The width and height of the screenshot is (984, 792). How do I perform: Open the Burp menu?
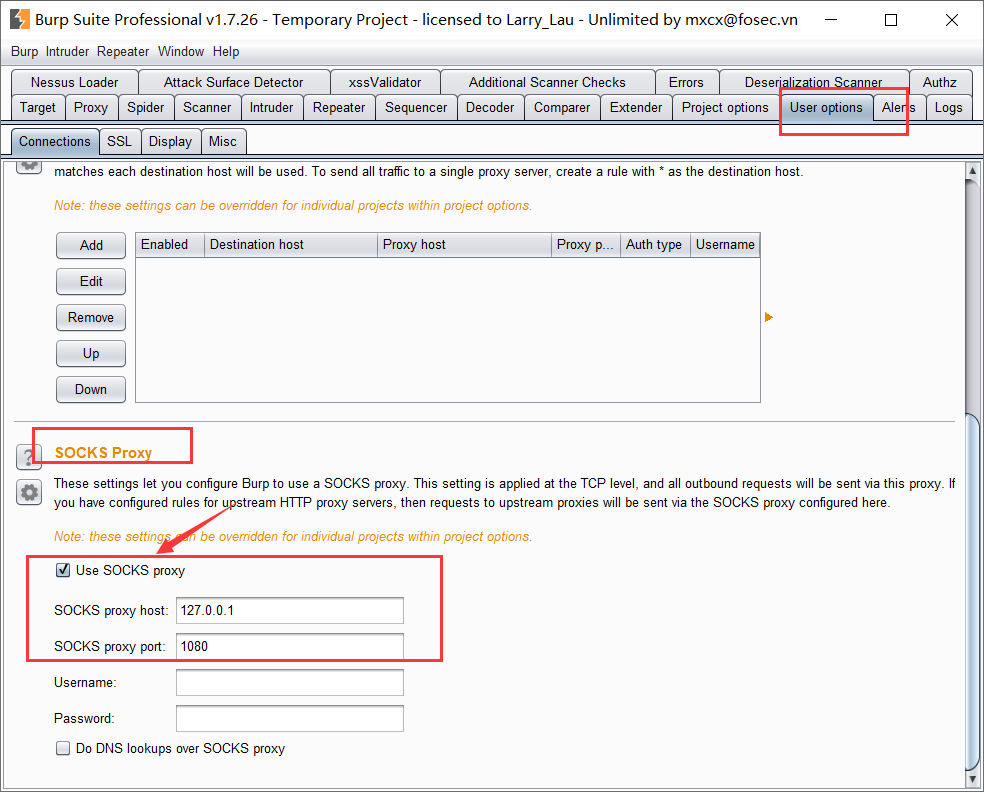[x=24, y=51]
